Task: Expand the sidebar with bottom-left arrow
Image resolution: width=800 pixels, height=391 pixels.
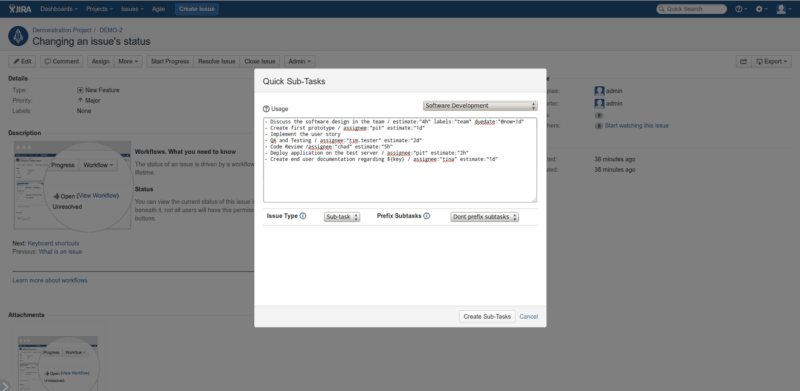Action: [x=4, y=386]
